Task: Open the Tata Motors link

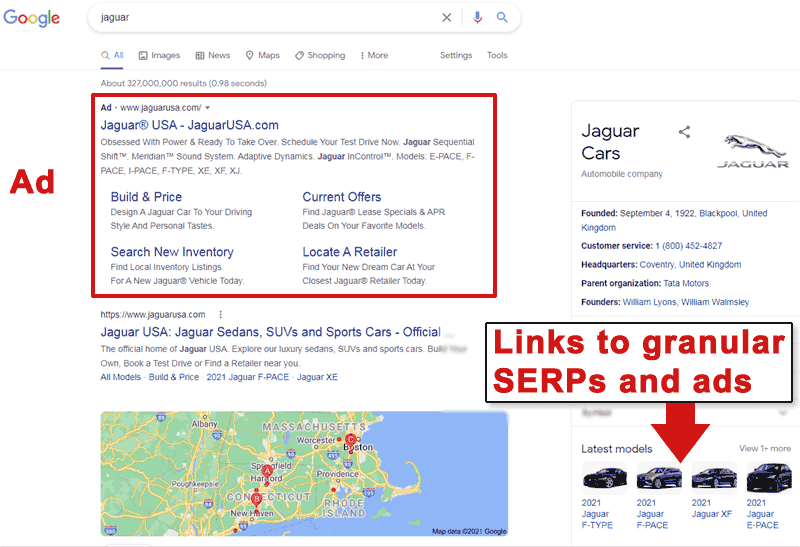Action: (686, 284)
